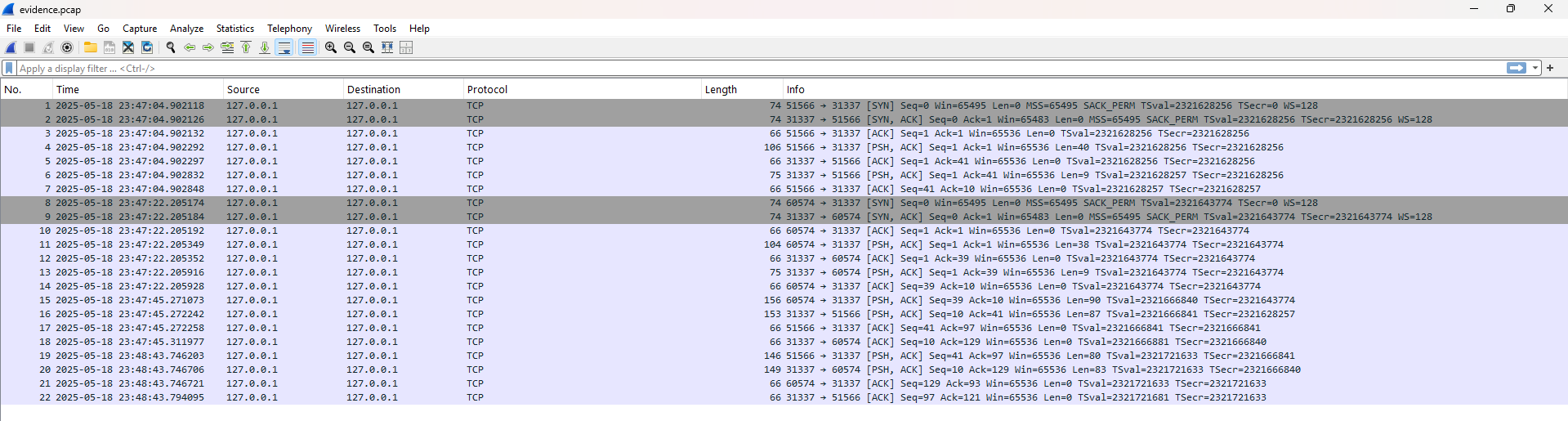1568x421 pixels.
Task: Click the restart current capture icon
Action: tap(48, 47)
